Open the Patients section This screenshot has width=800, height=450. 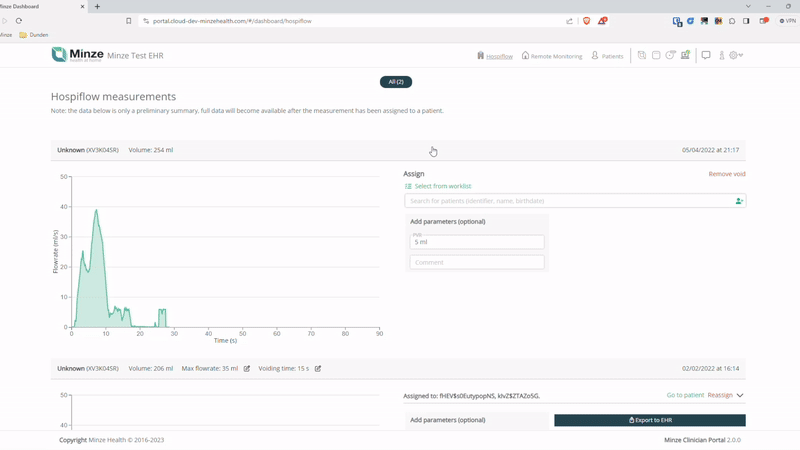coord(612,56)
